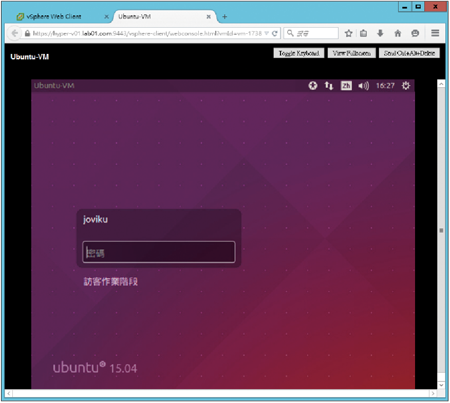This screenshot has height=403, width=450.
Task: Click the browser search box
Action: click(x=311, y=33)
